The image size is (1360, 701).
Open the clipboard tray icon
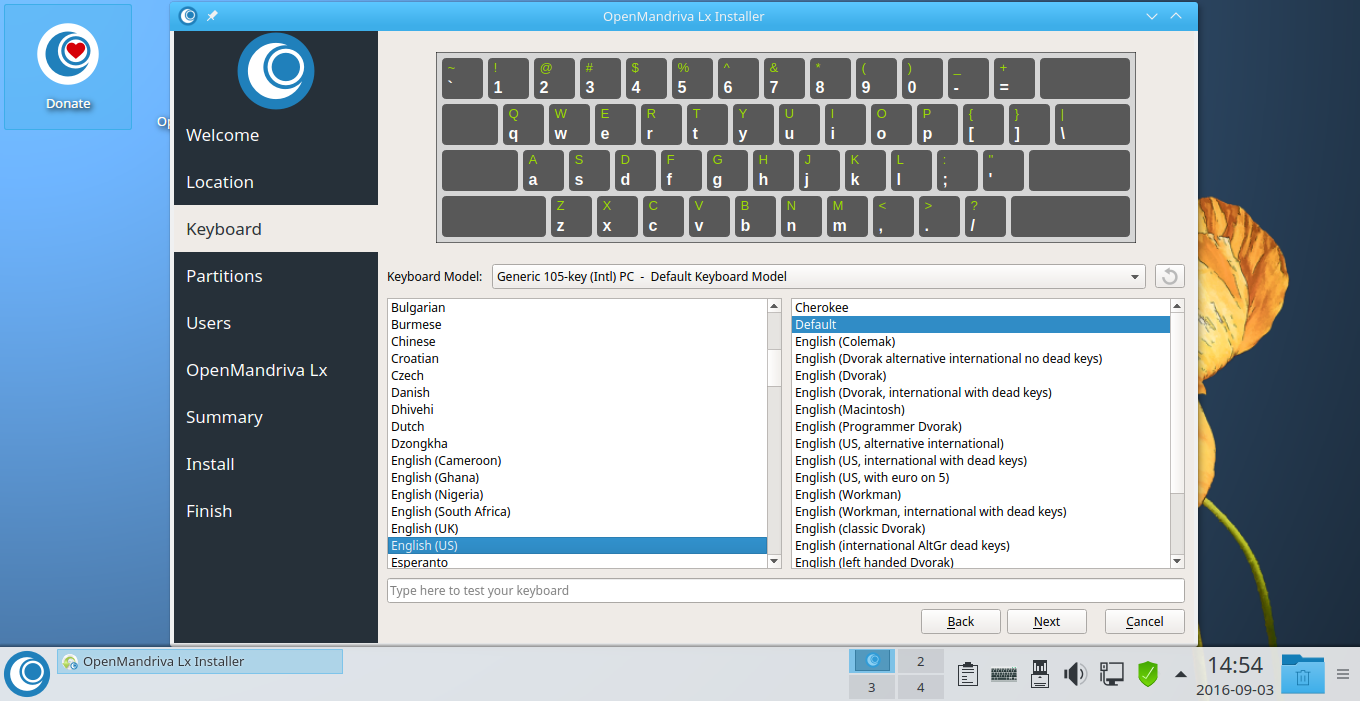(967, 674)
